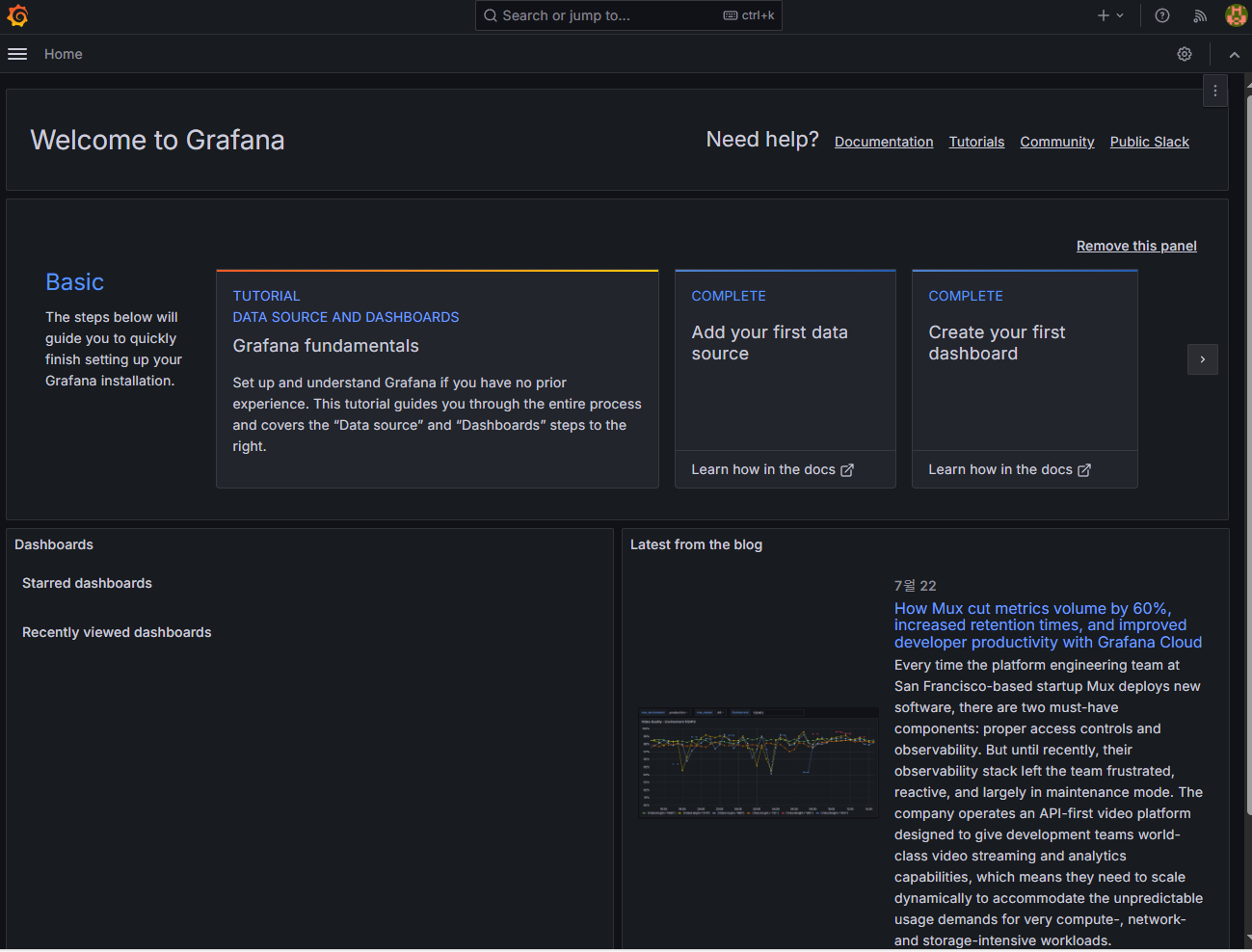The height and width of the screenshot is (952, 1252).
Task: Click the blog date '7월 22'
Action: (915, 586)
